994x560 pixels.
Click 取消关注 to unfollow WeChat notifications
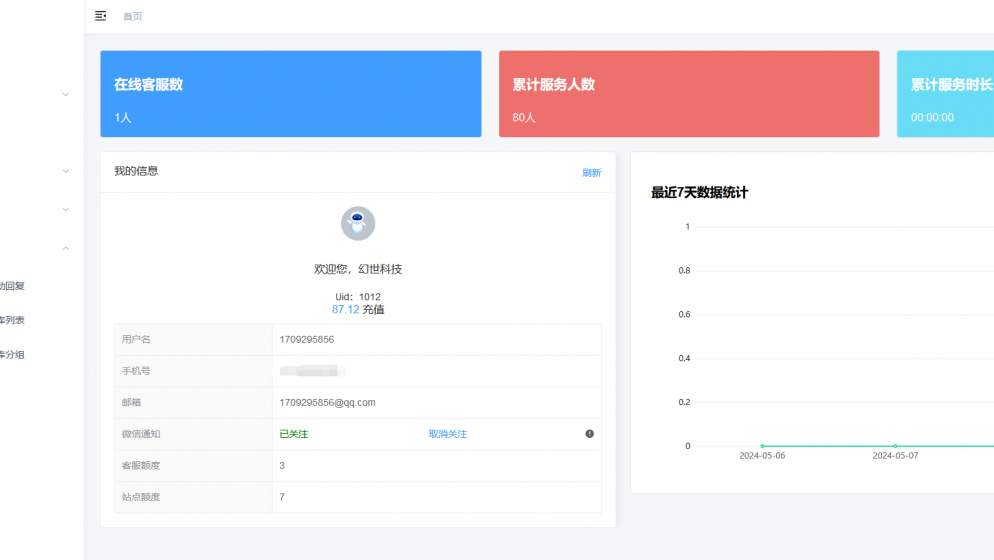(447, 434)
